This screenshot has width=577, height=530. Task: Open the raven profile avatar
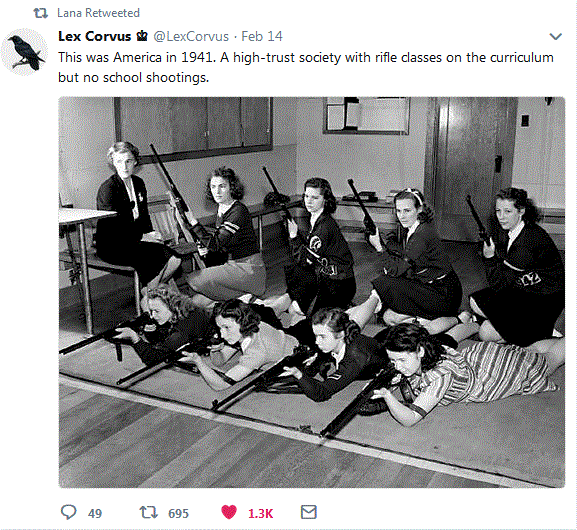(25, 52)
